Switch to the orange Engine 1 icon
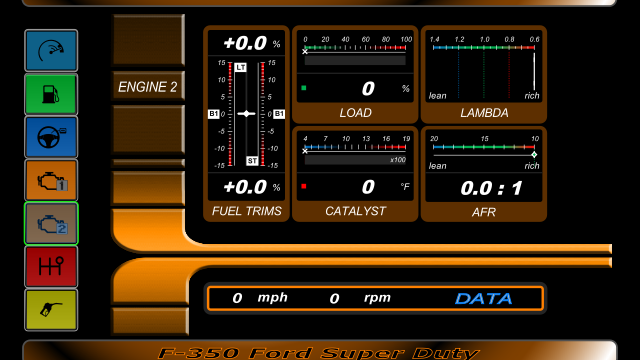Screen dimensions: 640x360 pos(51,180)
